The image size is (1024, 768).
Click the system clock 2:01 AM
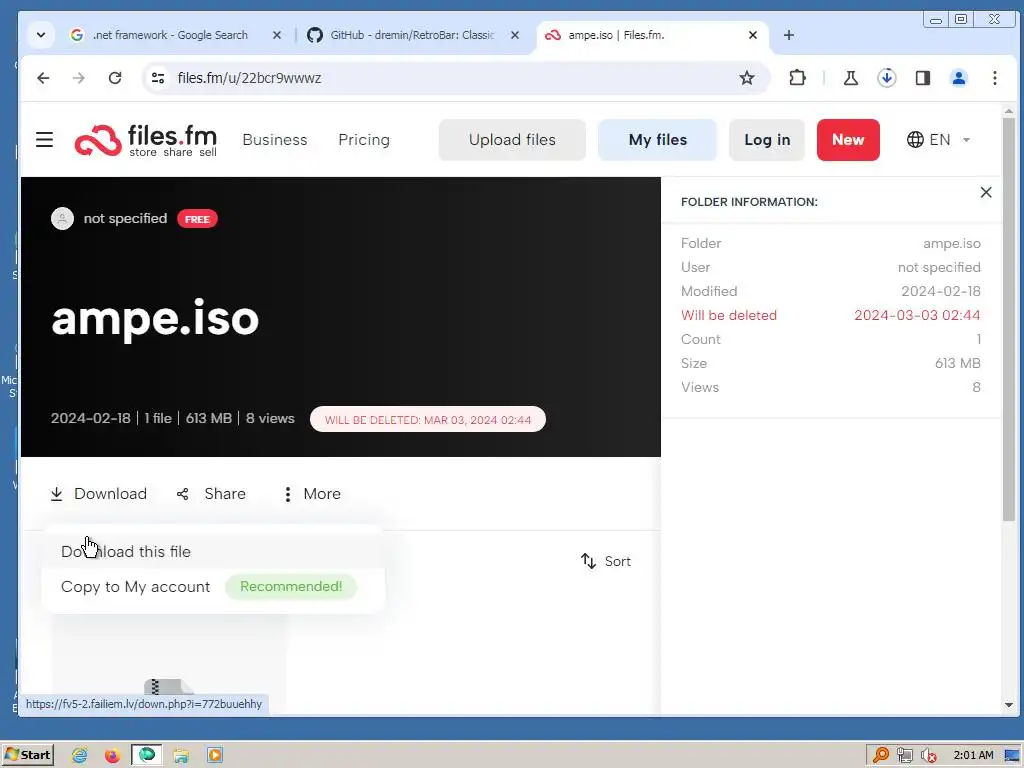[x=973, y=756]
